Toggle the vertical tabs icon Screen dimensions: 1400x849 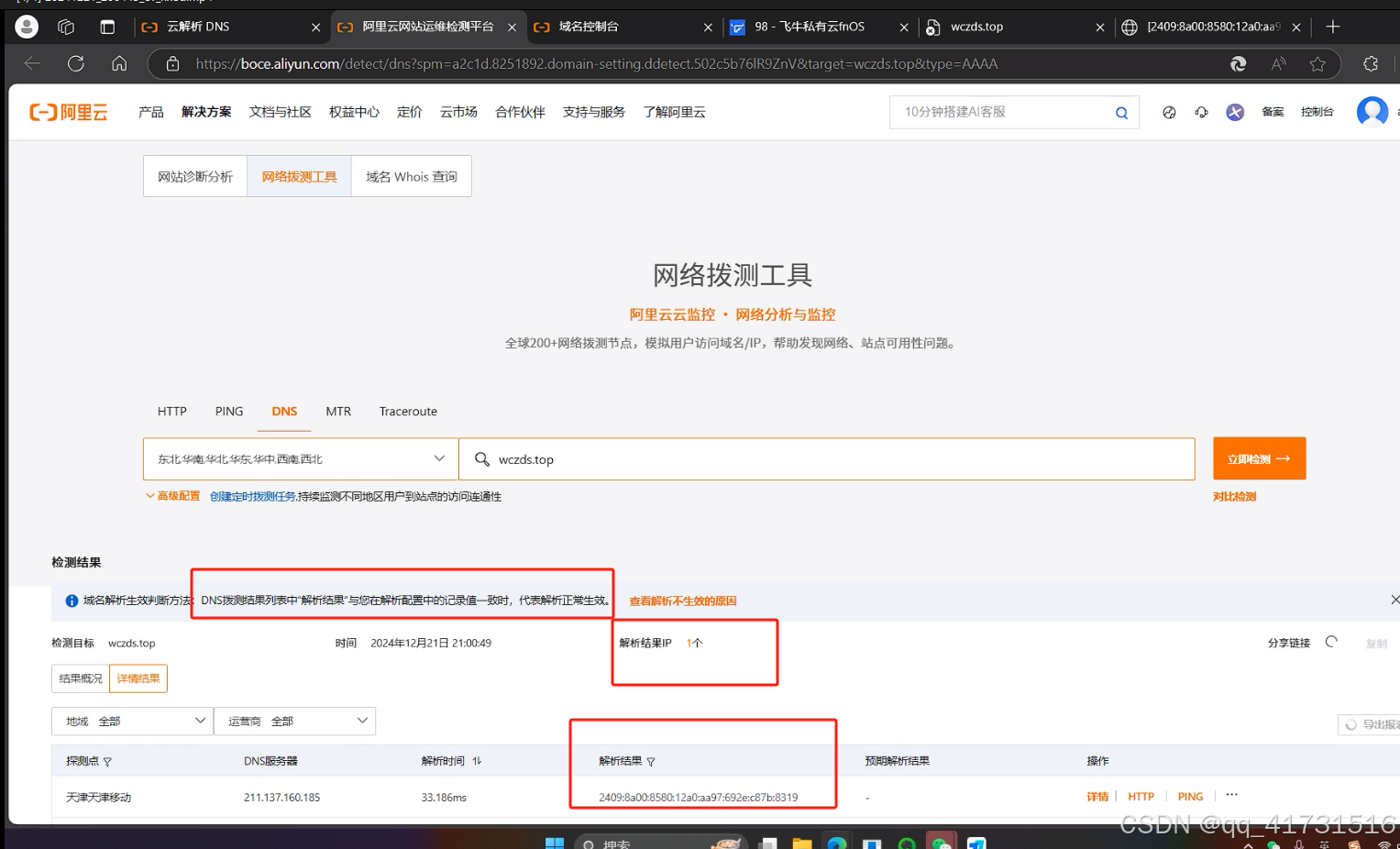coord(107,27)
